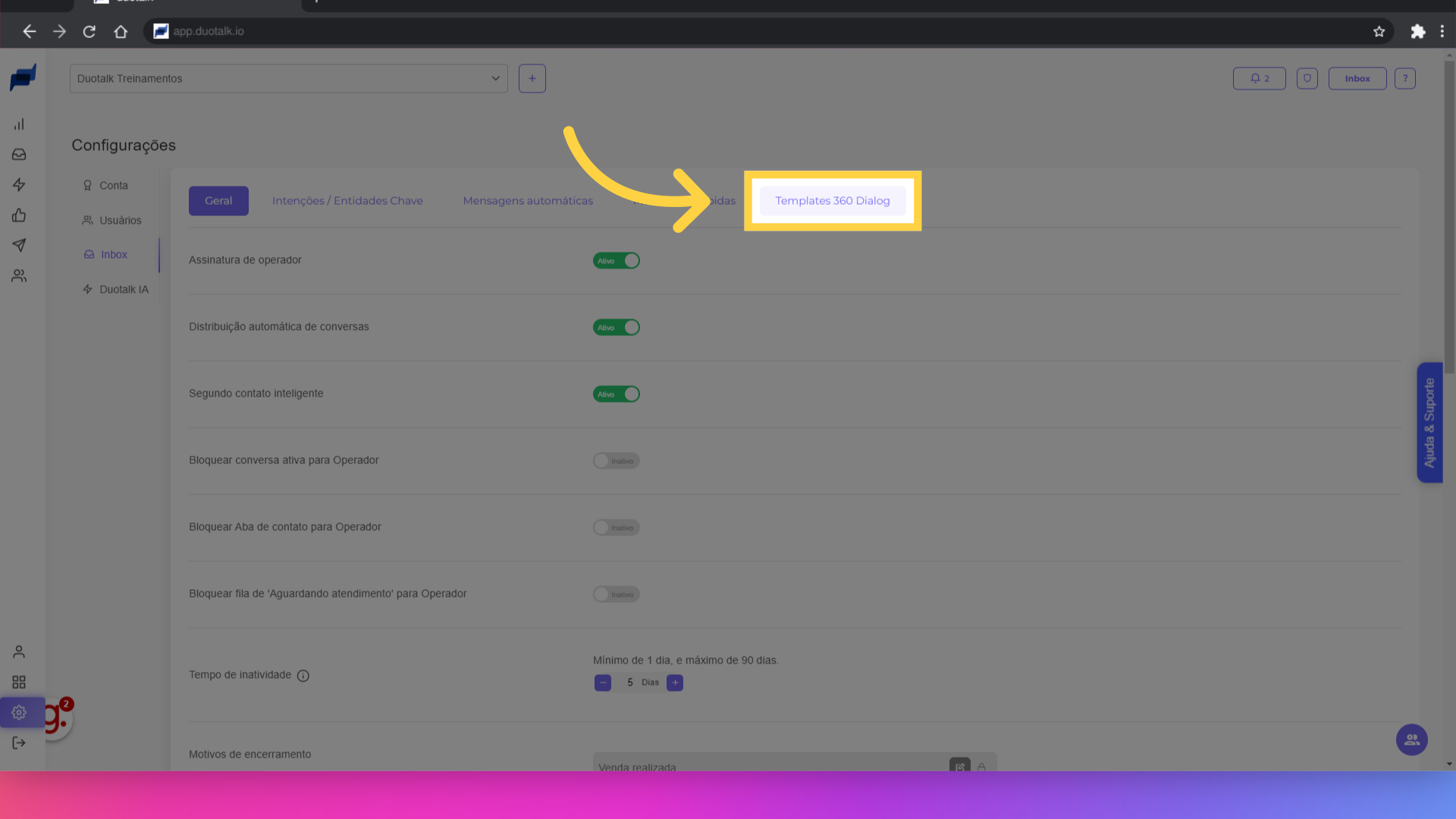Open the Ajuda & Suporte side panel
1456x819 pixels.
[x=1429, y=422]
